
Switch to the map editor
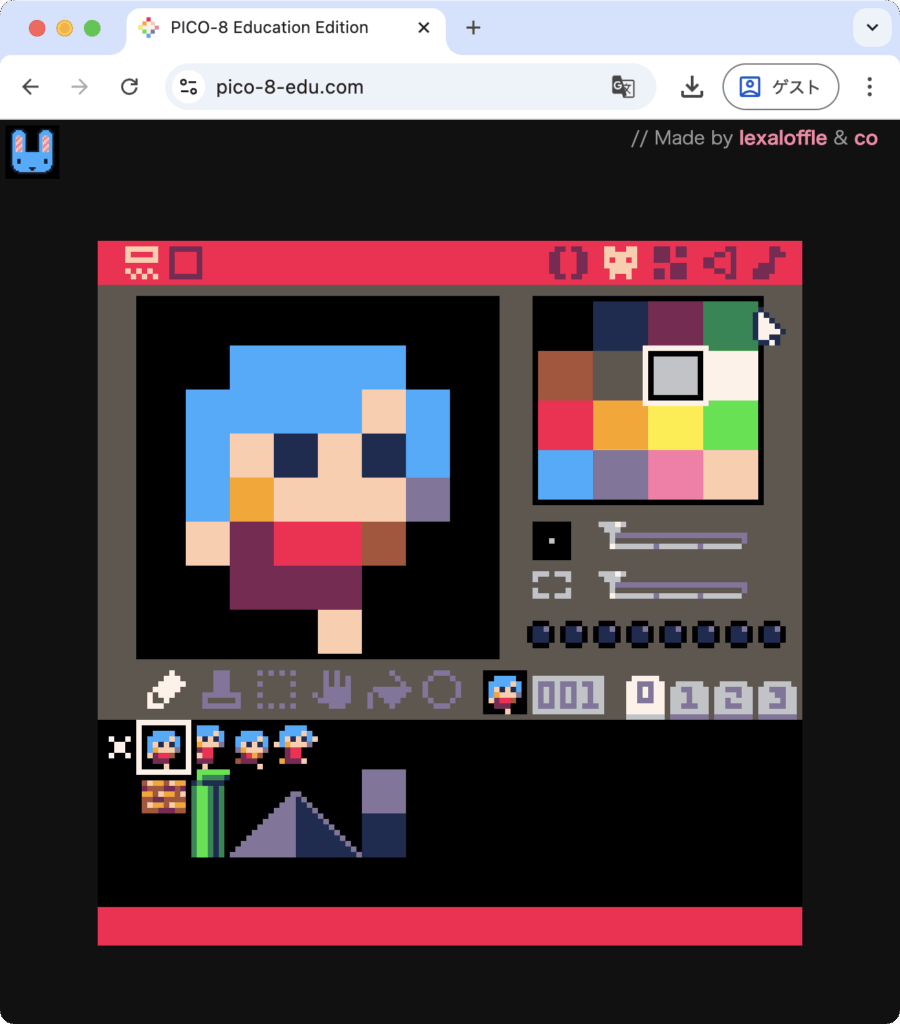tap(670, 263)
